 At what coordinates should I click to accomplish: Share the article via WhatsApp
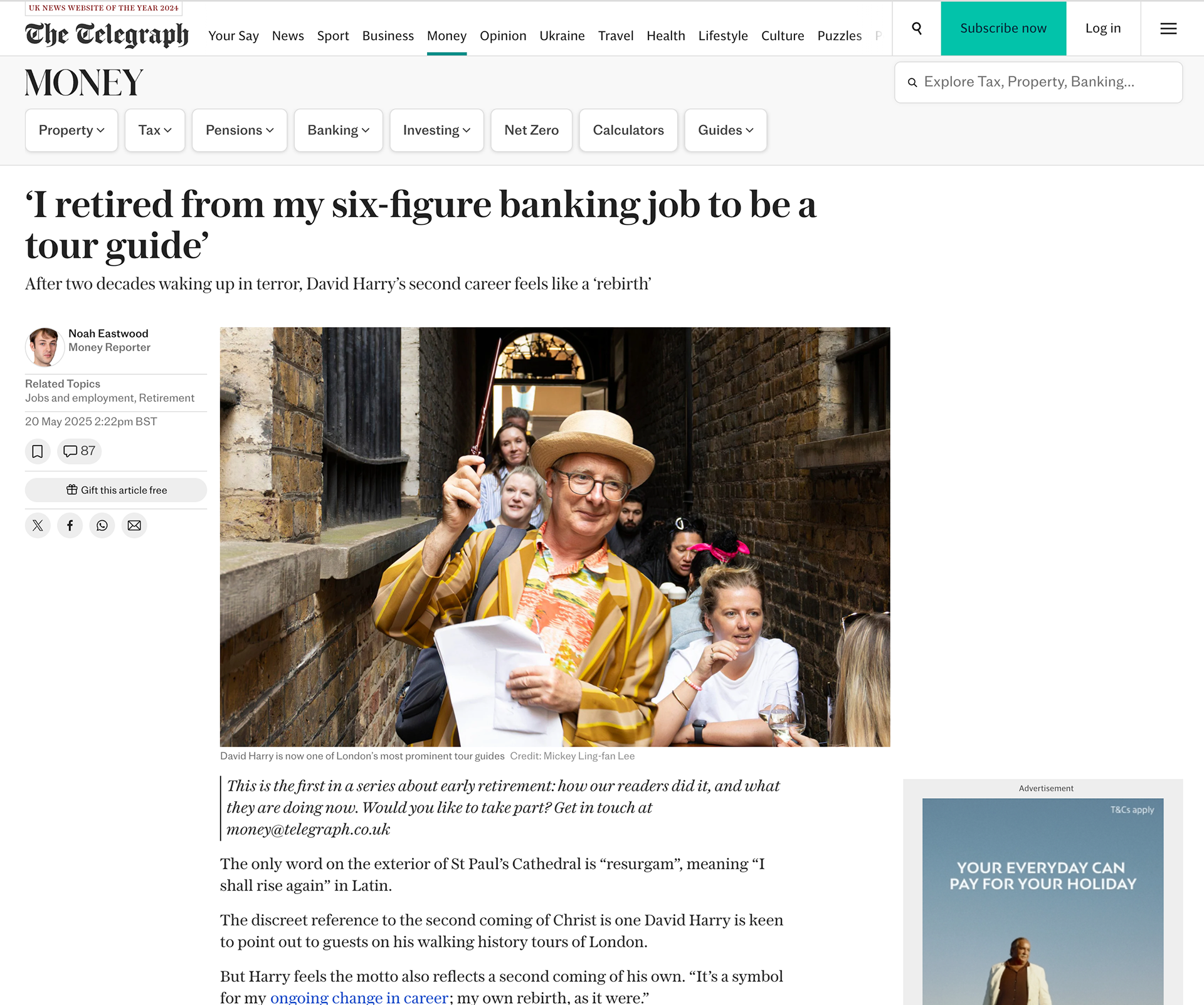tap(102, 525)
